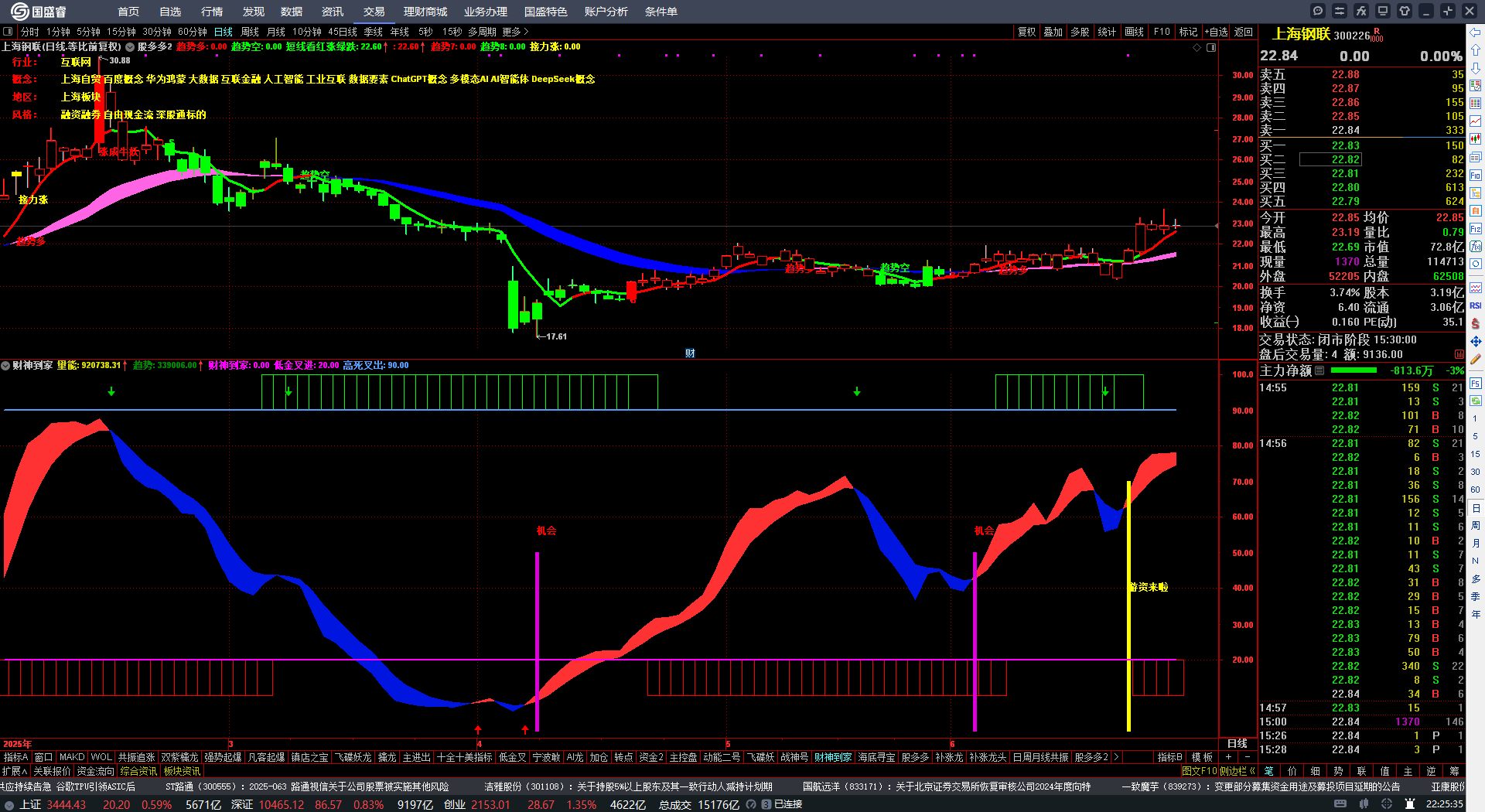Click the candlestick icon in status bar
The height and width of the screenshot is (812, 1485).
(1364, 804)
